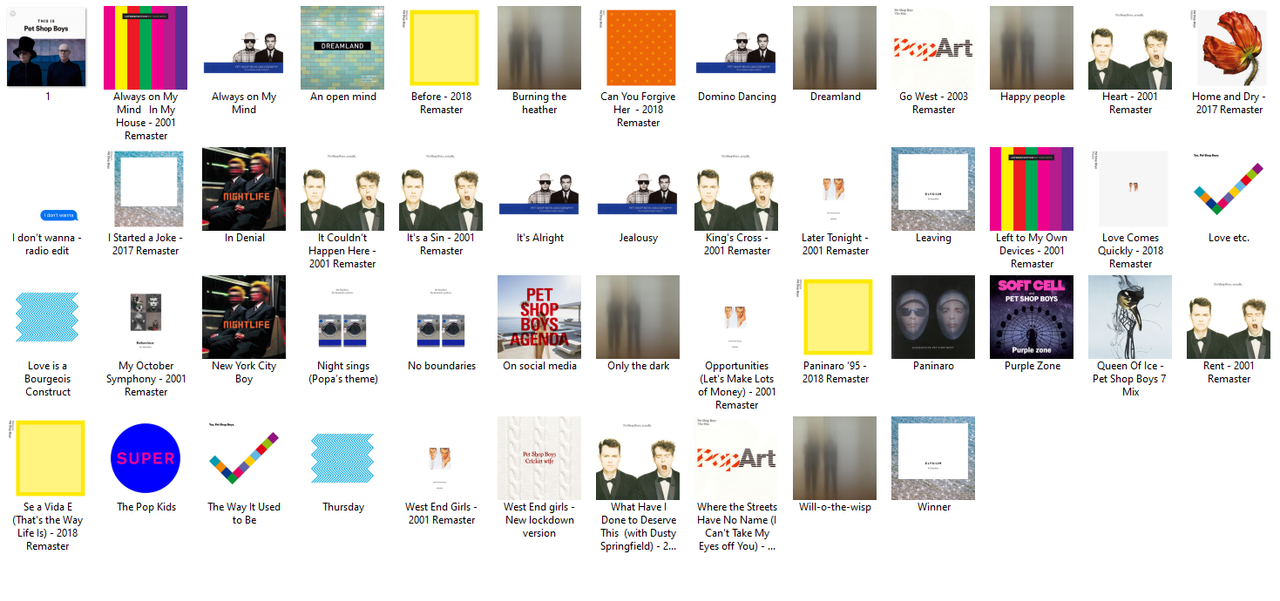Open "Love is a Bourgeois Construct" cover
1280x601 pixels.
(x=48, y=317)
